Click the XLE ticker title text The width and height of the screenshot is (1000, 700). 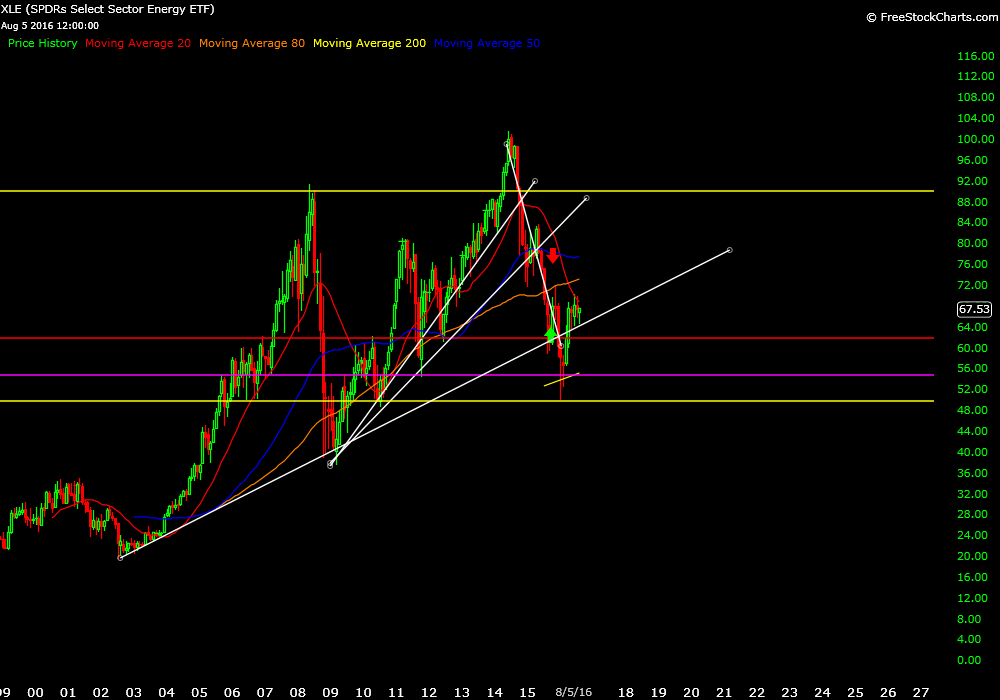click(x=108, y=9)
